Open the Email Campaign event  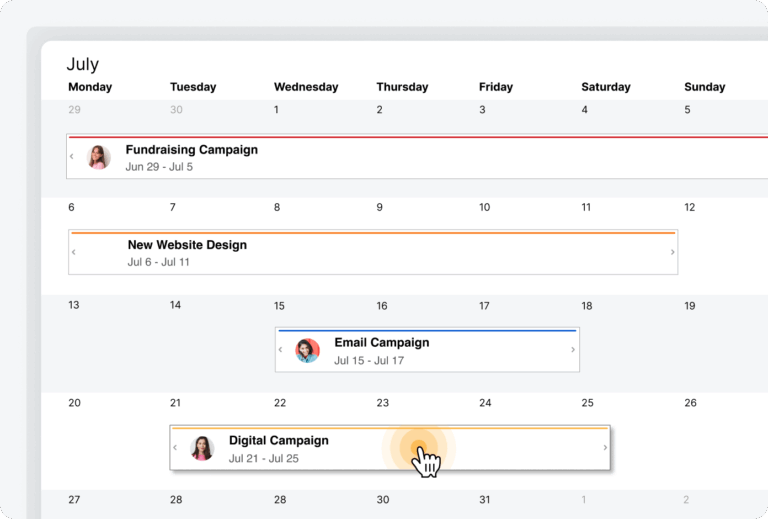click(427, 350)
